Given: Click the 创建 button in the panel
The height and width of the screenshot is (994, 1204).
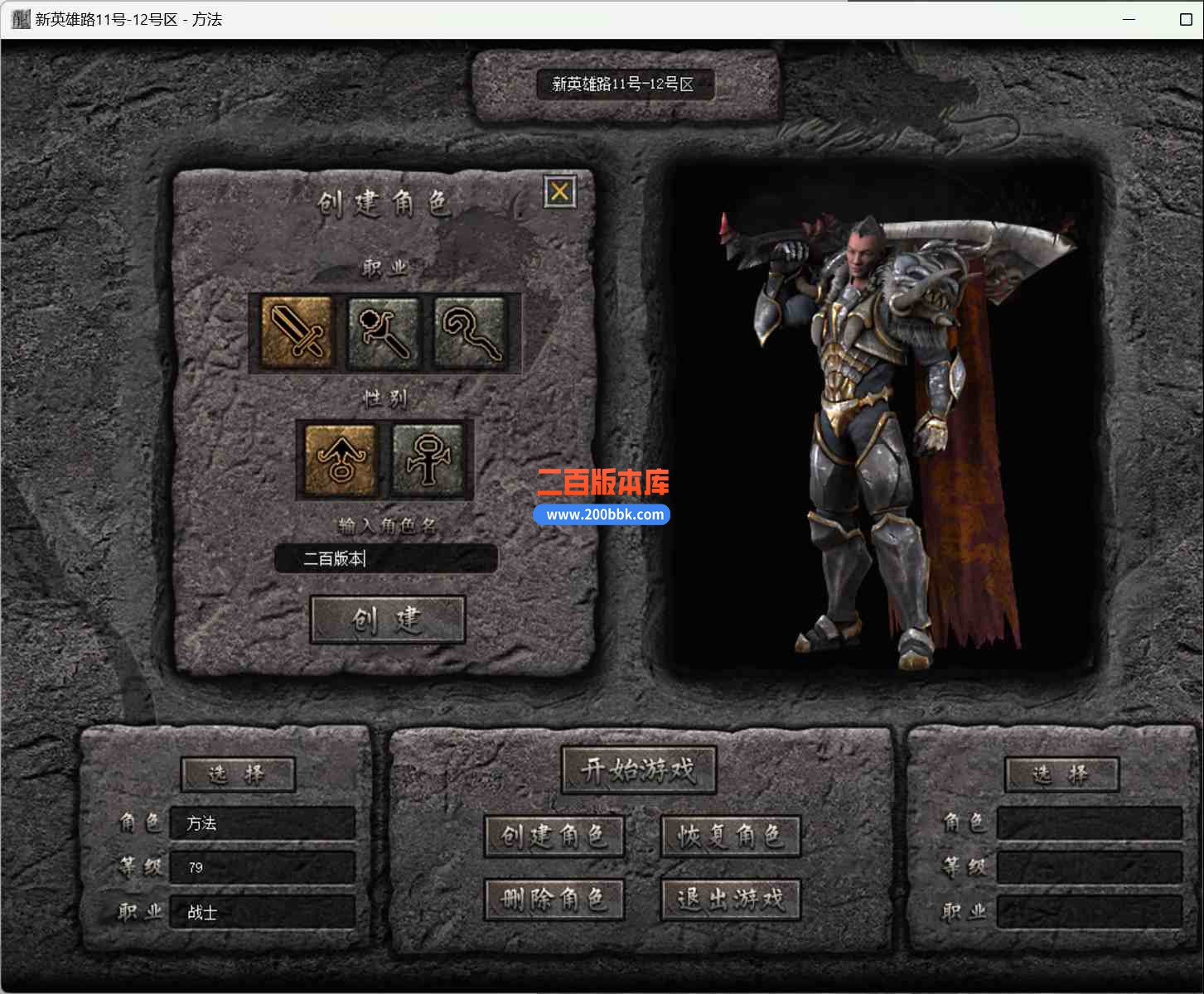Looking at the screenshot, I should 388,620.
